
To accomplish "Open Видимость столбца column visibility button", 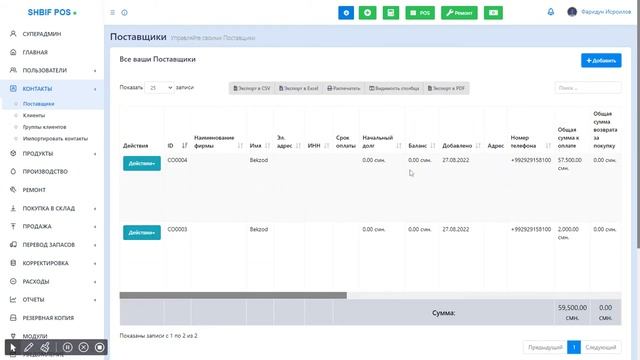I will (394, 88).
